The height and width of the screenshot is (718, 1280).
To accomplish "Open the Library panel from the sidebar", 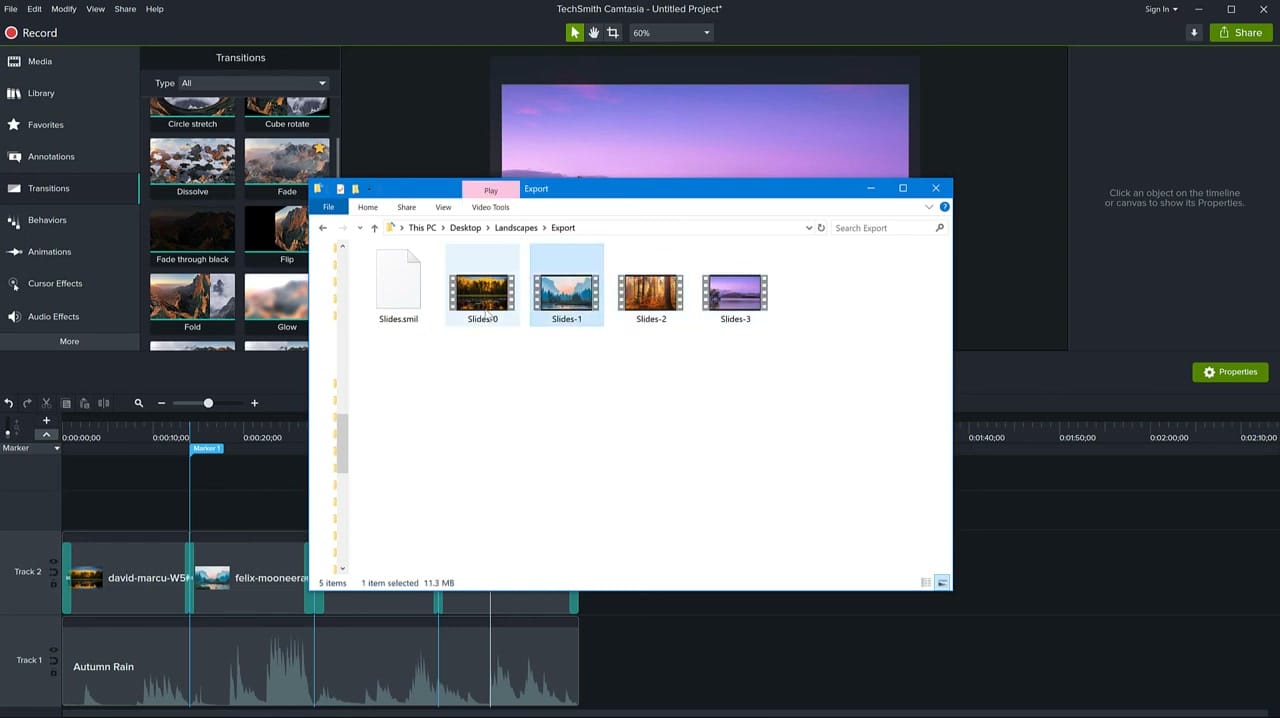I will (x=41, y=93).
